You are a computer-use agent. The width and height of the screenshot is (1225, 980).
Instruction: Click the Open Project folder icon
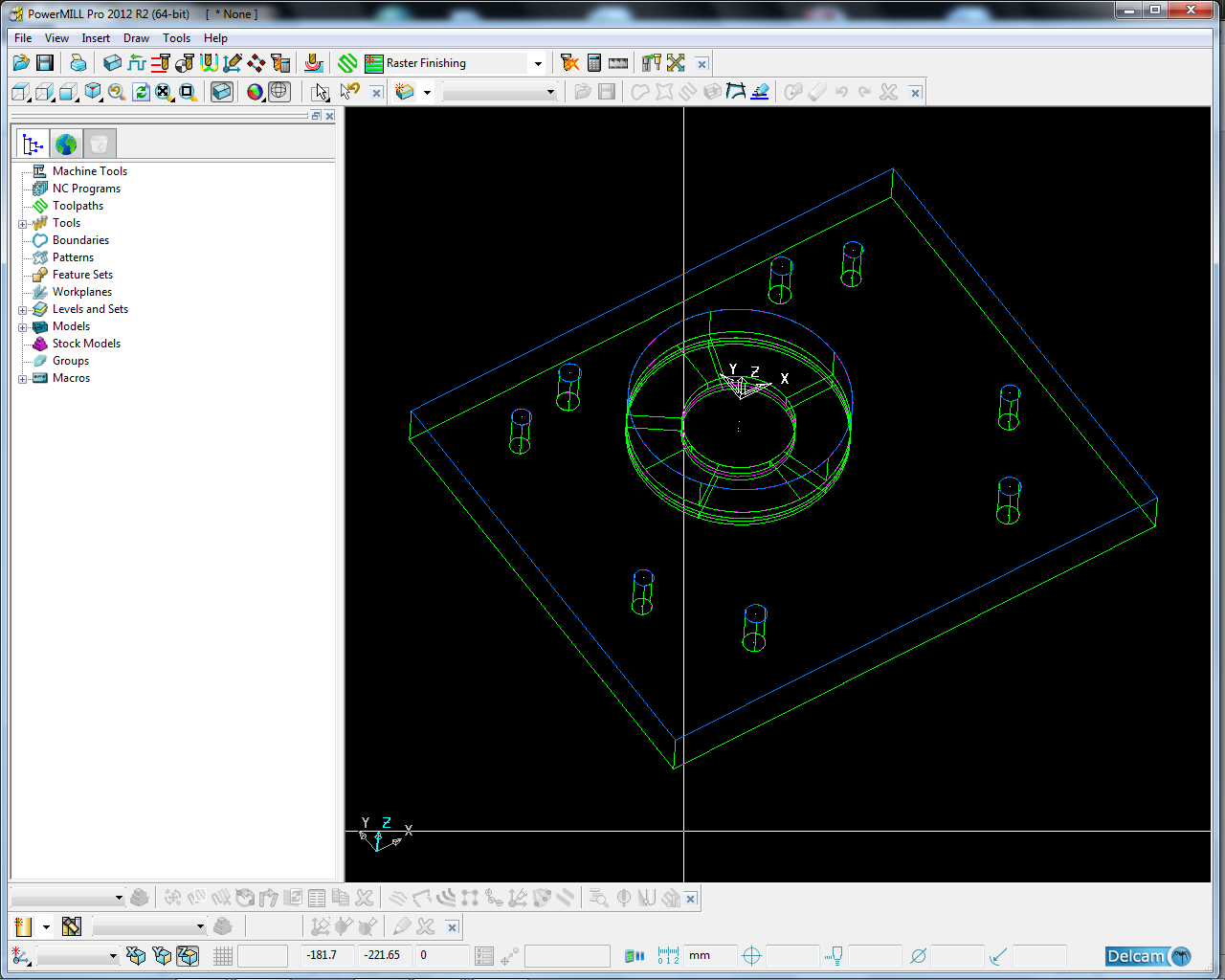coord(21,63)
